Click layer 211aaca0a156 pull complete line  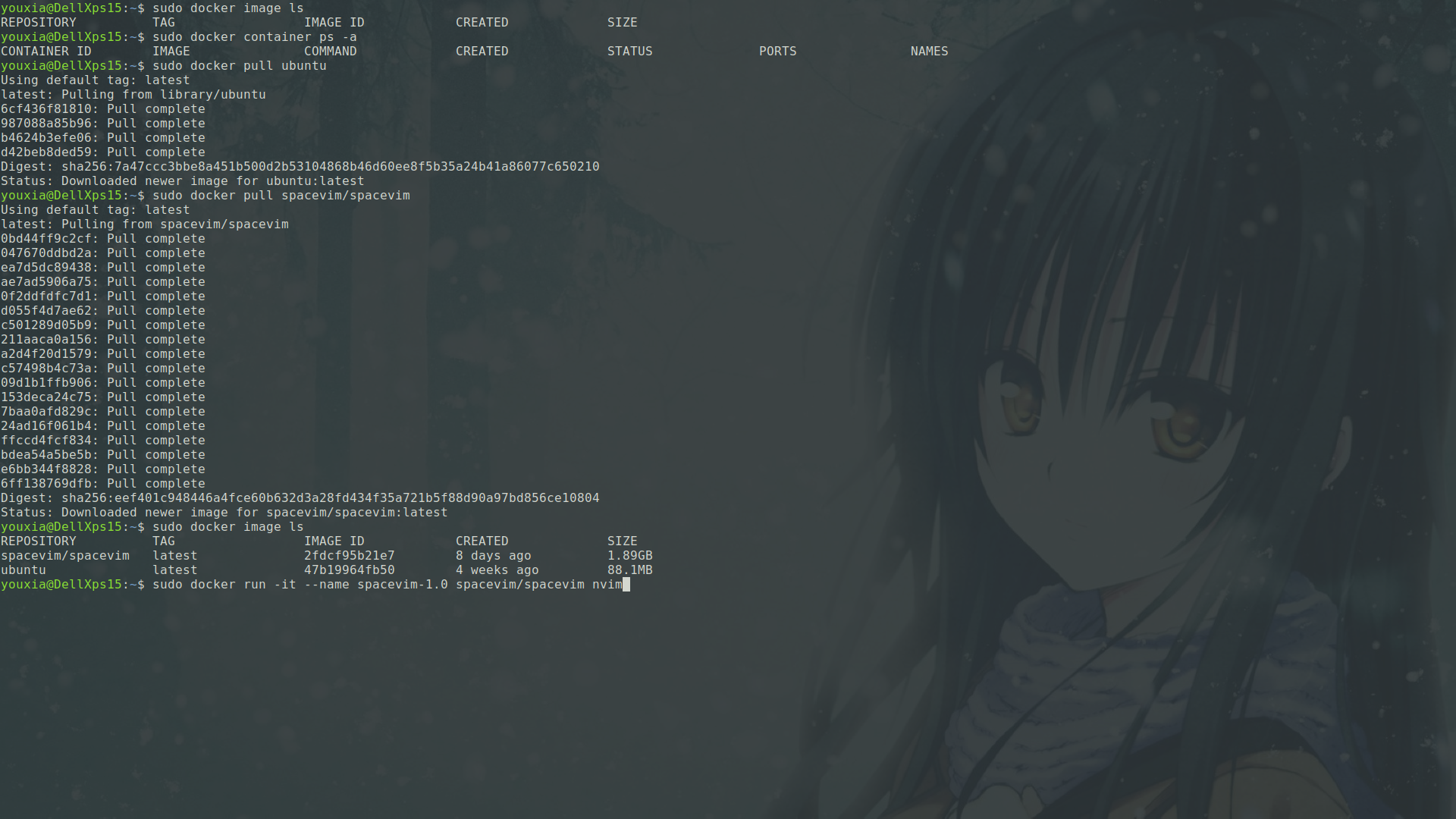click(103, 340)
